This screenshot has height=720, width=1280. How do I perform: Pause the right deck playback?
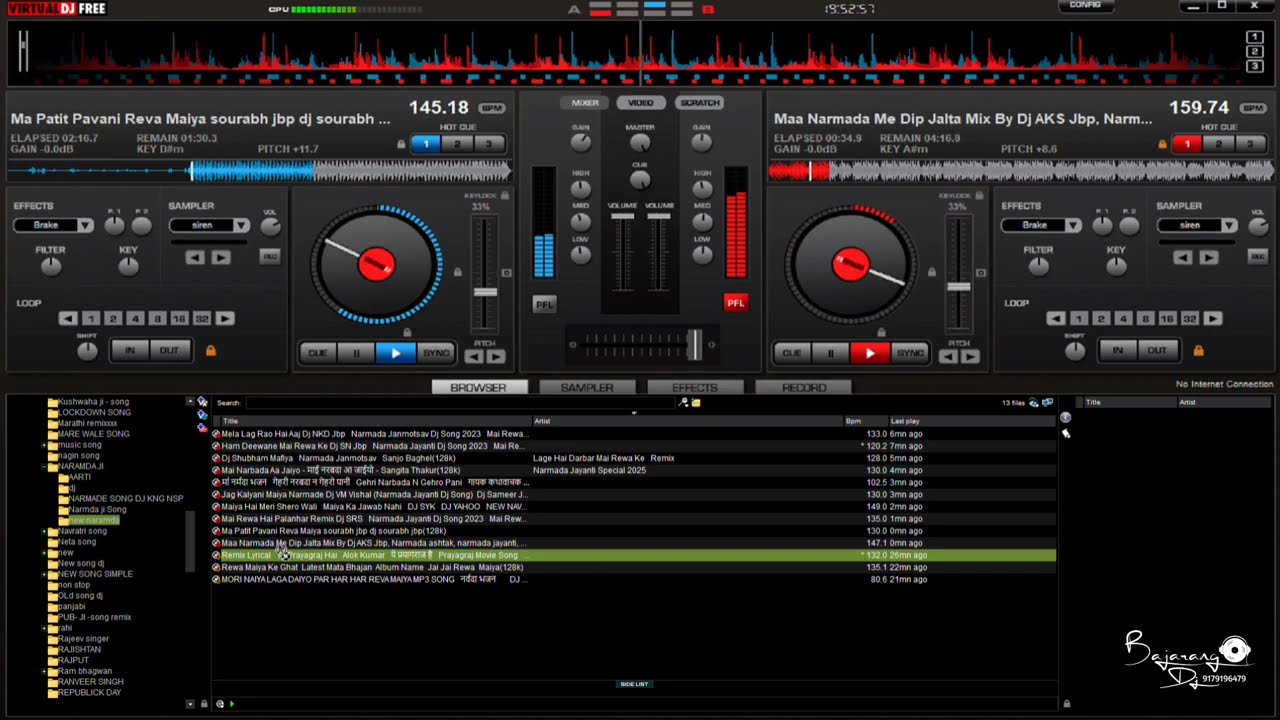[x=830, y=353]
